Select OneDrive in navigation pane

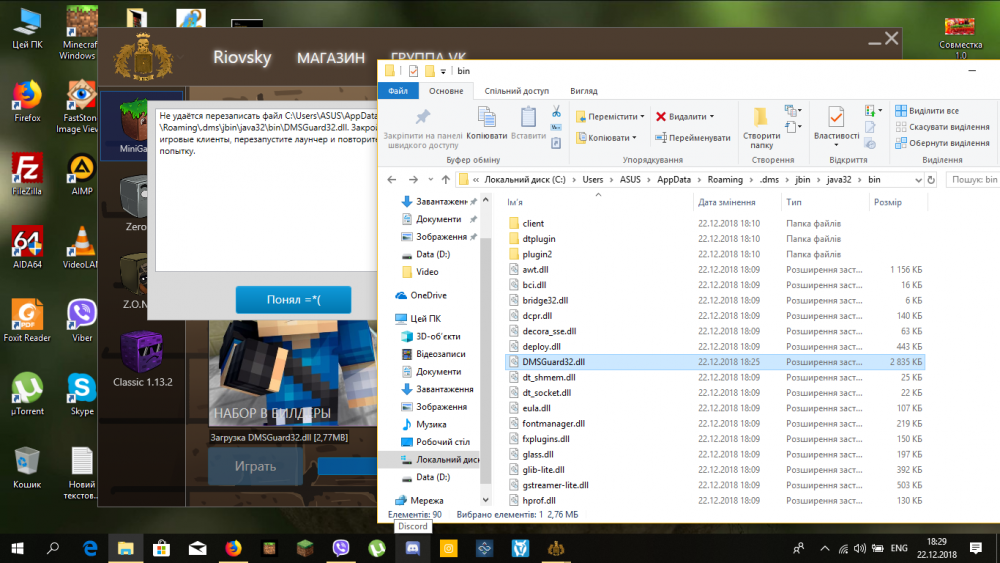point(421,295)
